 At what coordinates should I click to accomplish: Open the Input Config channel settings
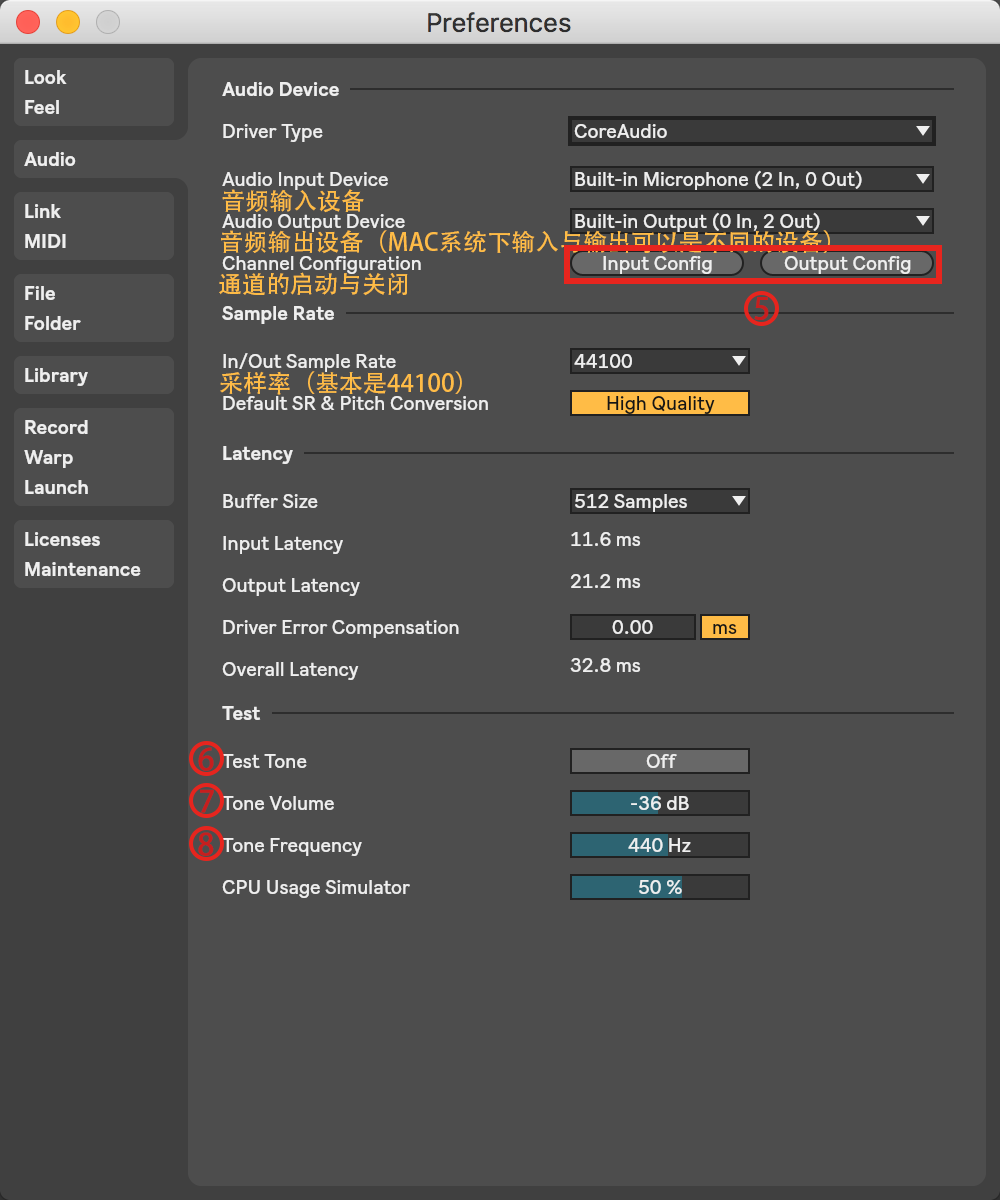pyautogui.click(x=655, y=263)
